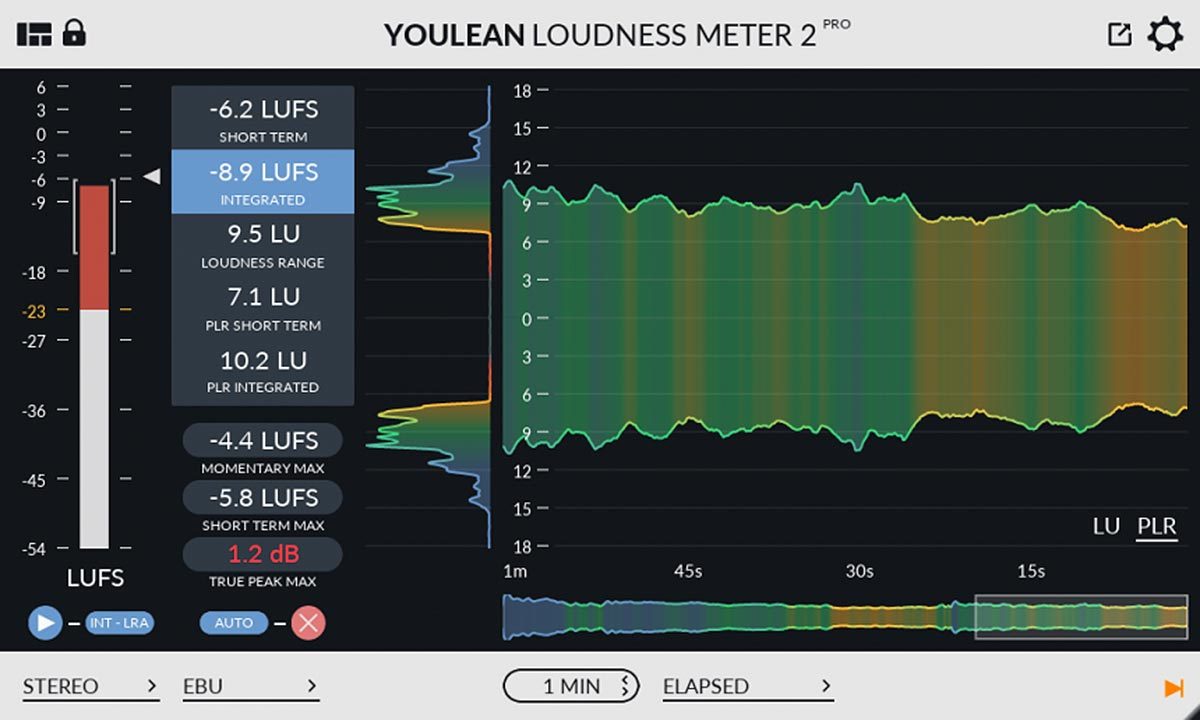This screenshot has height=720, width=1200.
Task: Change the 1 MIN time range stepper
Action: click(570, 686)
